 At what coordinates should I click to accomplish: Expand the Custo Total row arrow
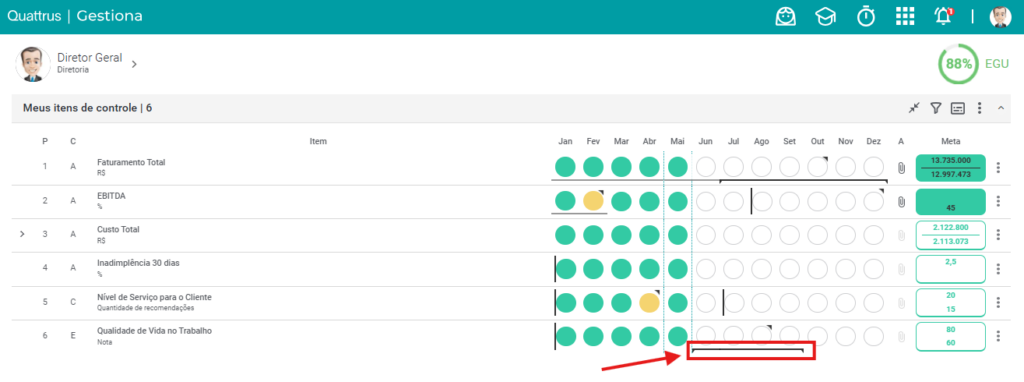22,234
